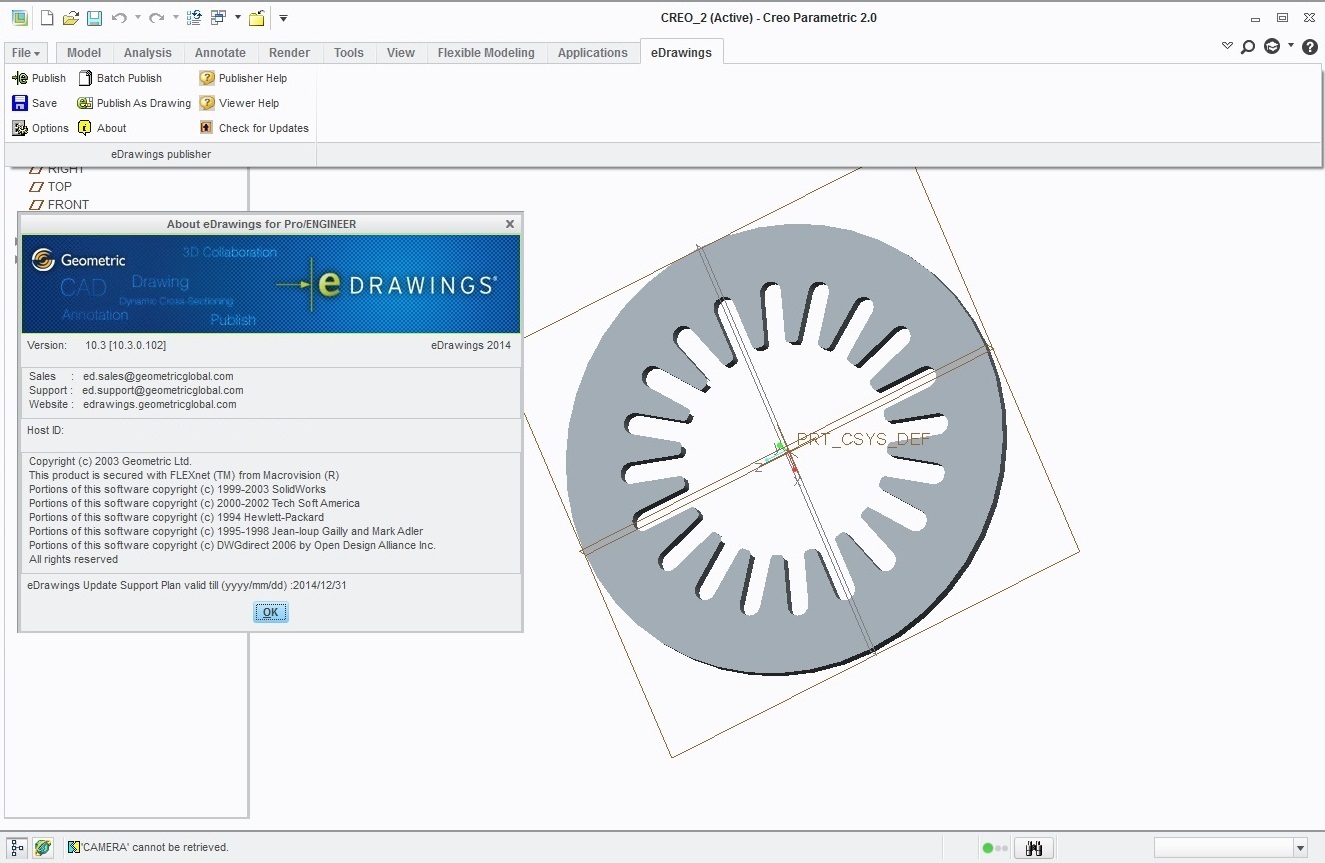The image size is (1325, 863).
Task: Undo the last action
Action: [119, 18]
